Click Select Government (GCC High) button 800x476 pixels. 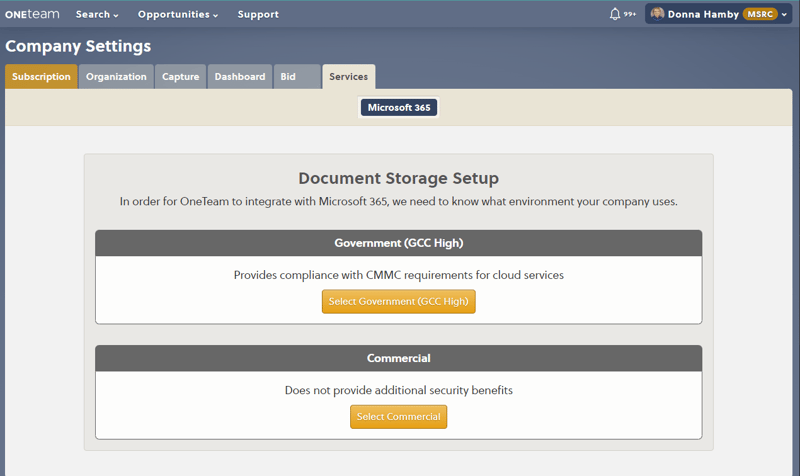398,302
